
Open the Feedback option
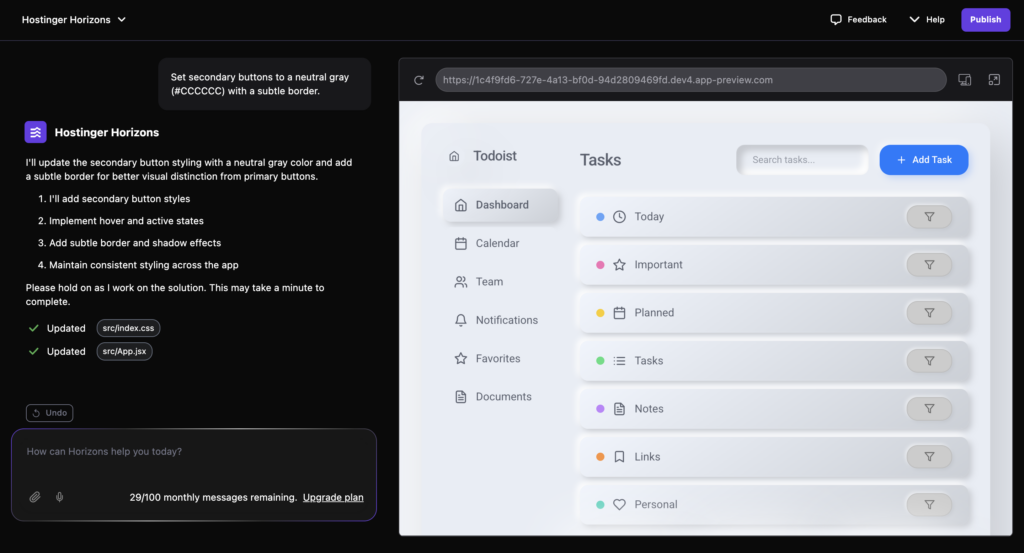click(858, 20)
